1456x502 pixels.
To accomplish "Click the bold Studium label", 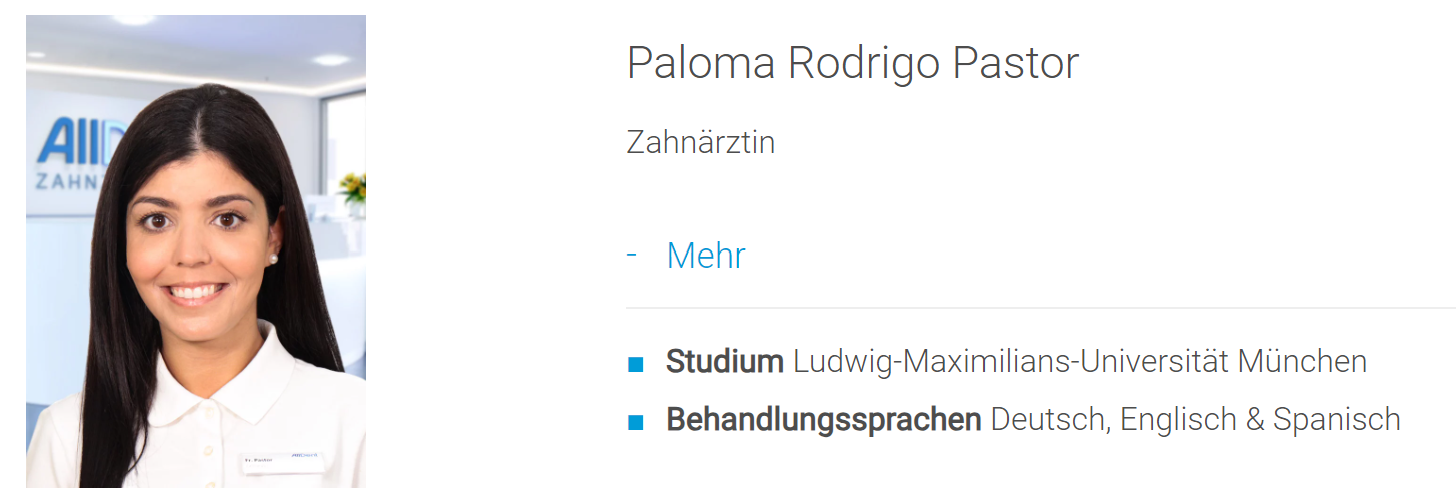I will click(724, 361).
